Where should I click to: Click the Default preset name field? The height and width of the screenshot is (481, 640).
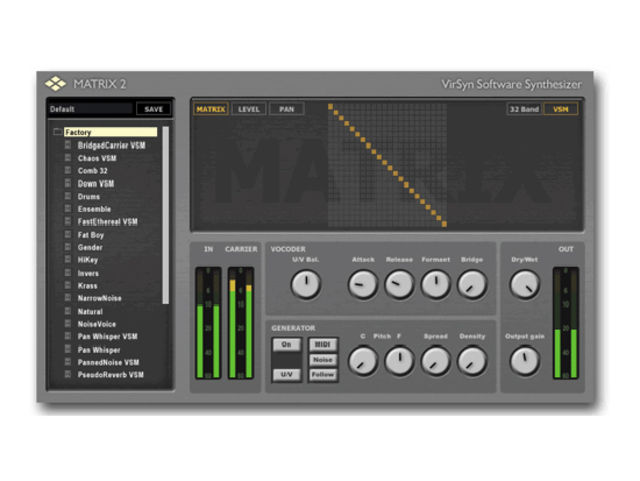click(91, 109)
